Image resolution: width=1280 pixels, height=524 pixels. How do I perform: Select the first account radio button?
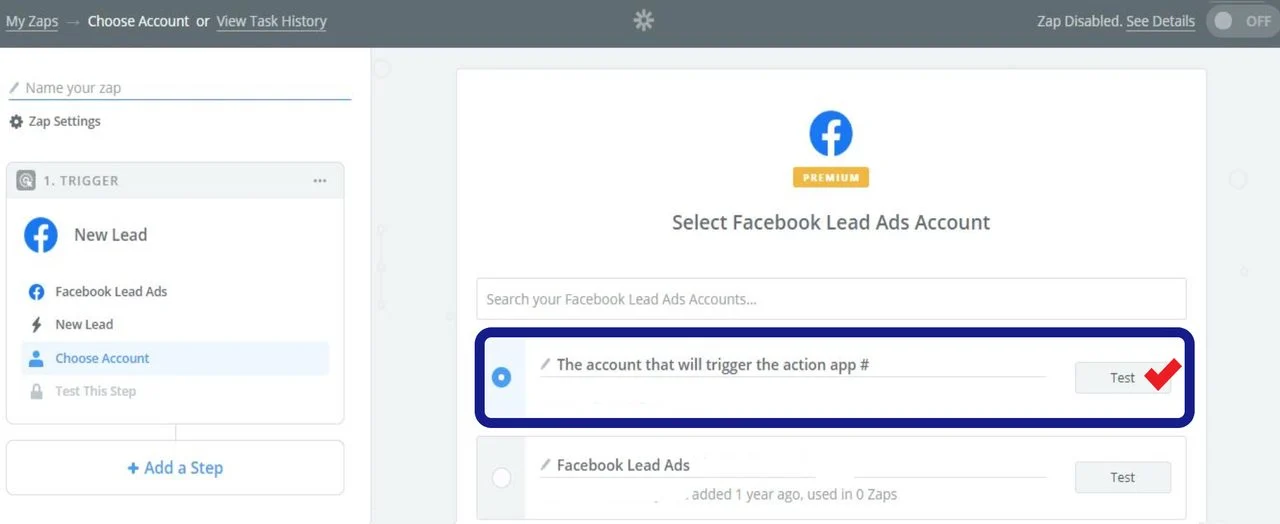click(502, 377)
